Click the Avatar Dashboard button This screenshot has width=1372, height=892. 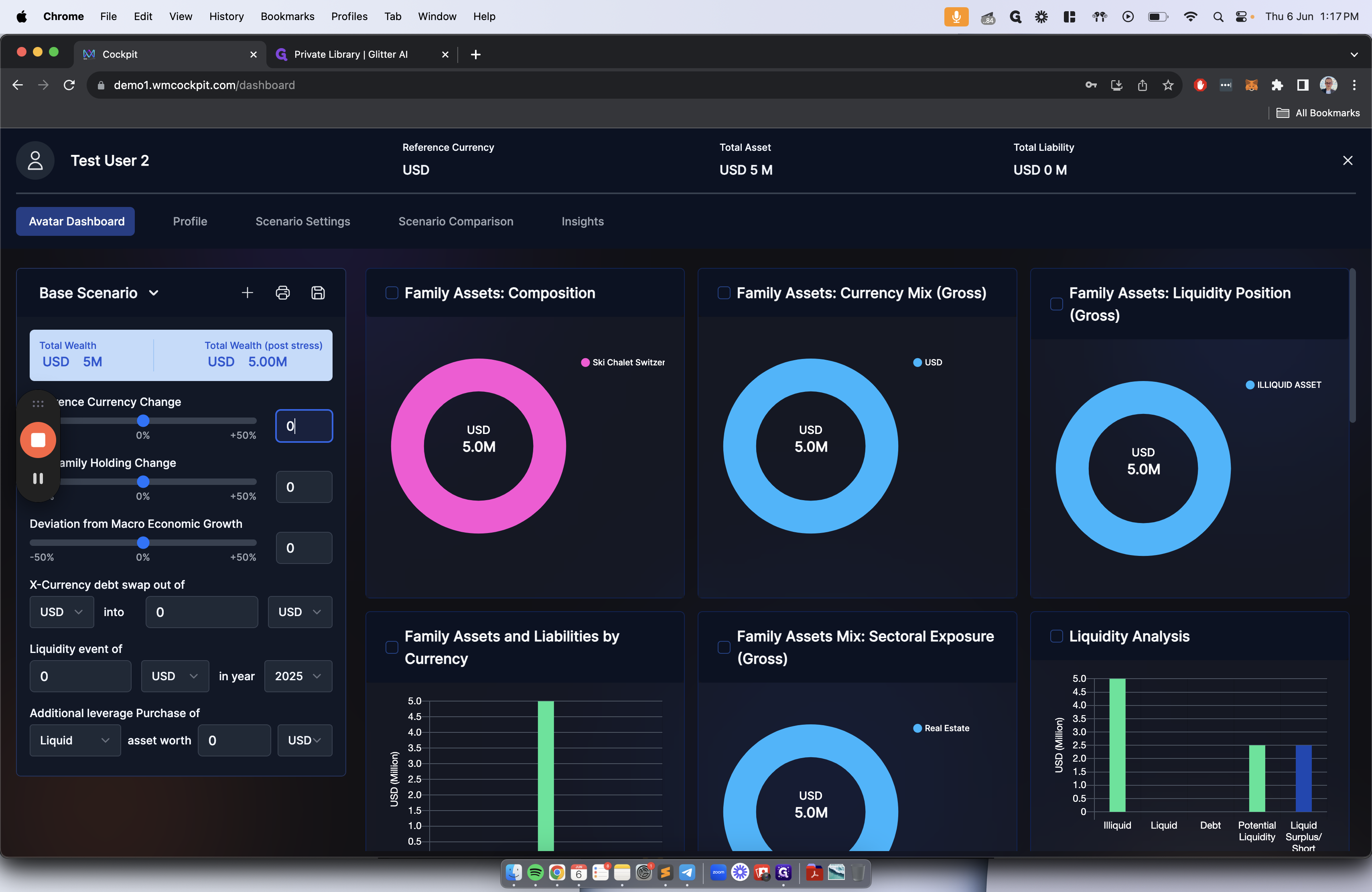[75, 221]
